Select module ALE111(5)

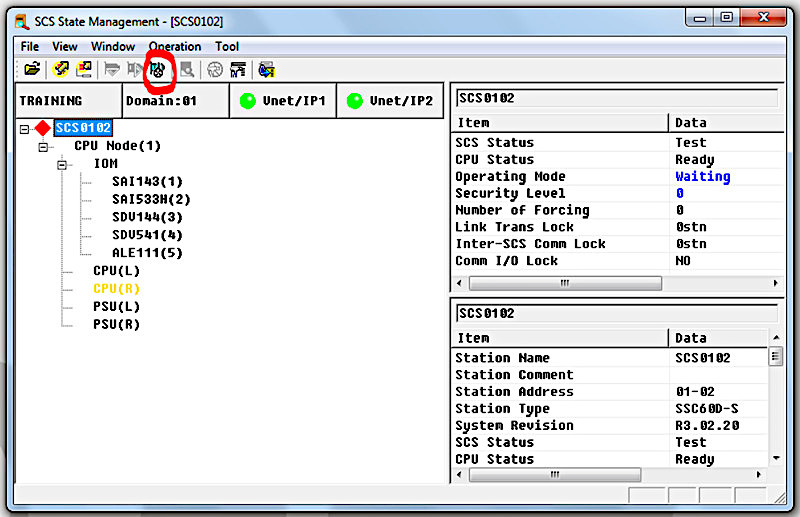pos(147,253)
